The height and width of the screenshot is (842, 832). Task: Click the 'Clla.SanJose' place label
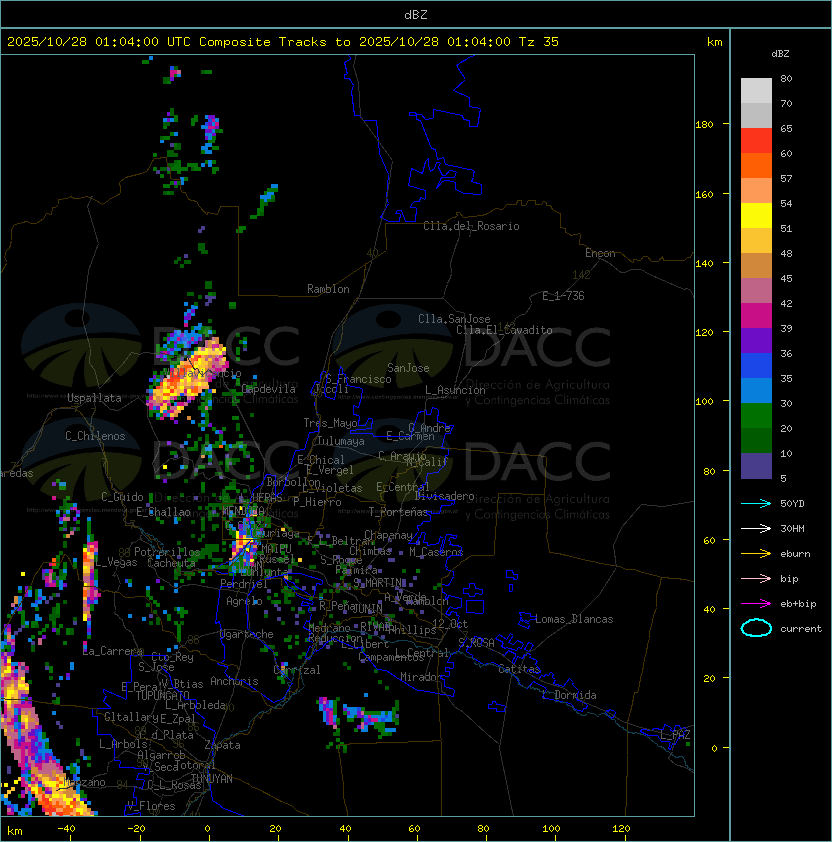[454, 319]
